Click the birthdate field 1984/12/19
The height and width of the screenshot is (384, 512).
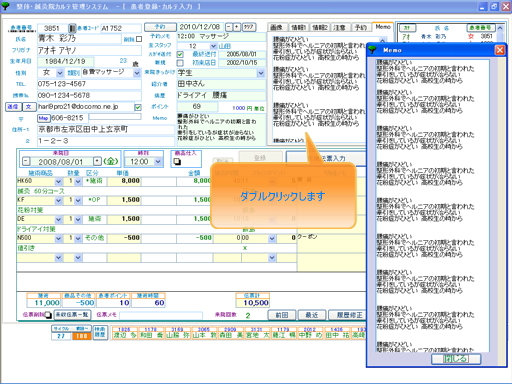point(65,61)
